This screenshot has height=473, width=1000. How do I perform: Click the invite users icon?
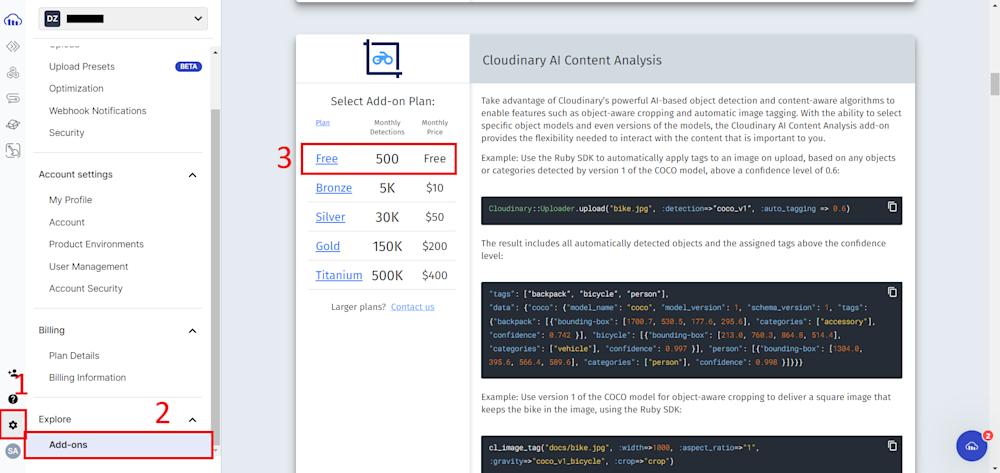13,374
